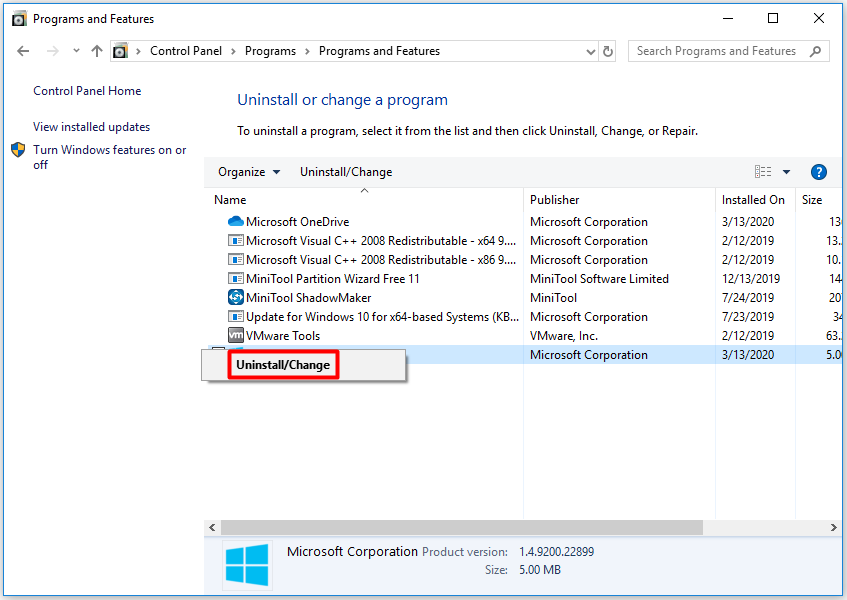This screenshot has height=600, width=847.
Task: Click the MiniTool Partition Wizard icon
Action: [x=236, y=278]
